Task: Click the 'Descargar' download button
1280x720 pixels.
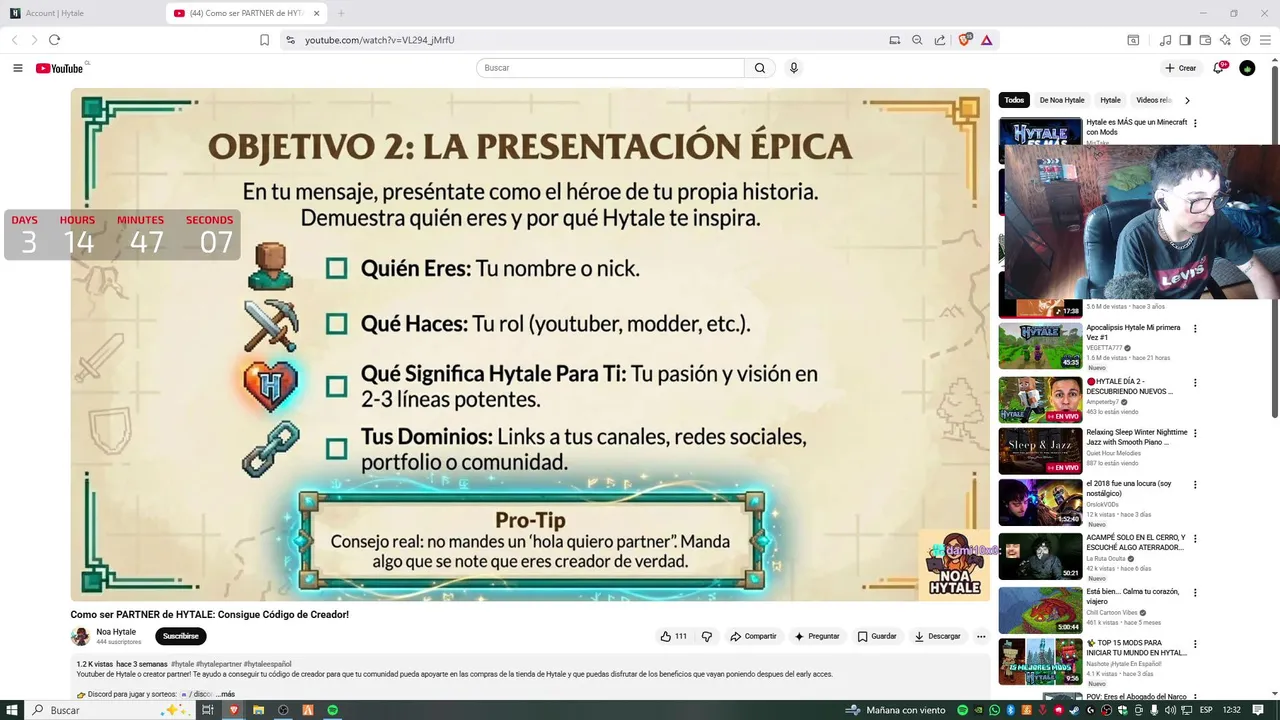Action: (937, 636)
